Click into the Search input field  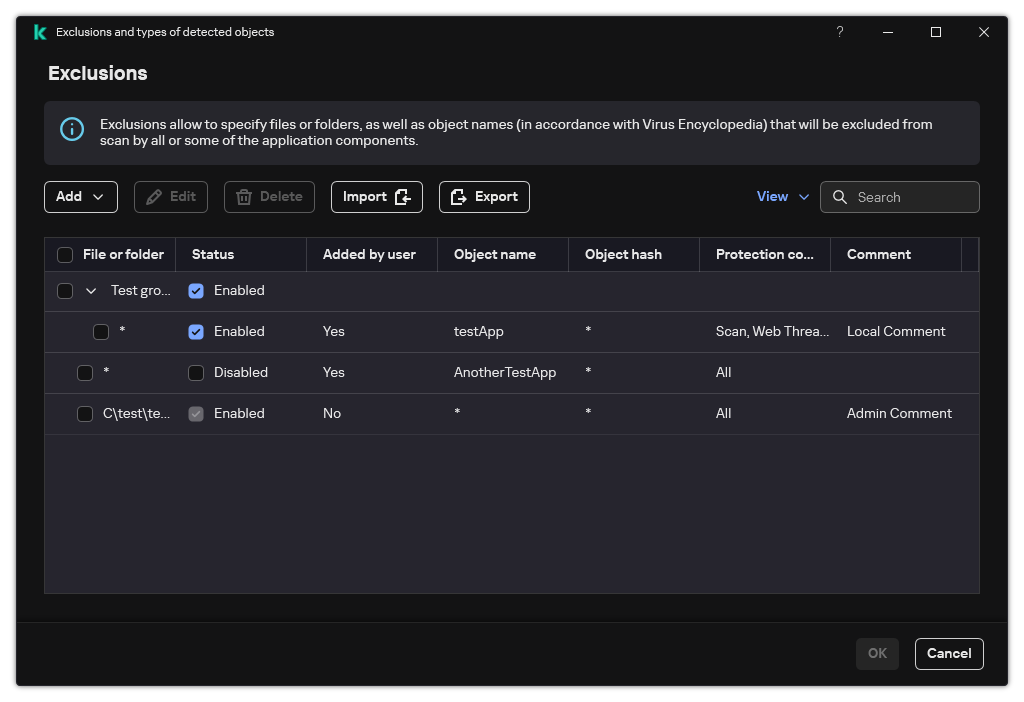click(912, 197)
